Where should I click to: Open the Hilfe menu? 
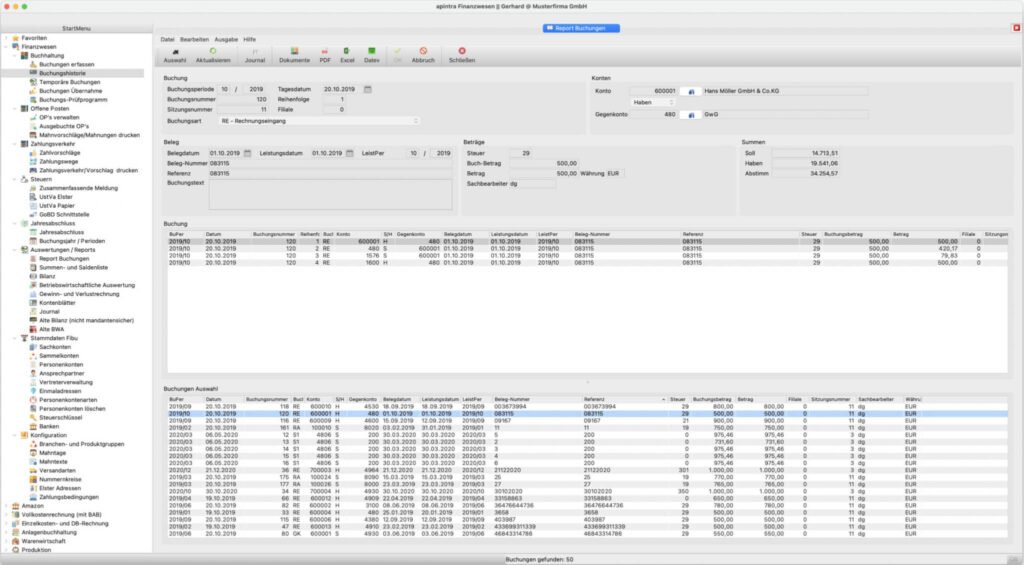coord(249,40)
